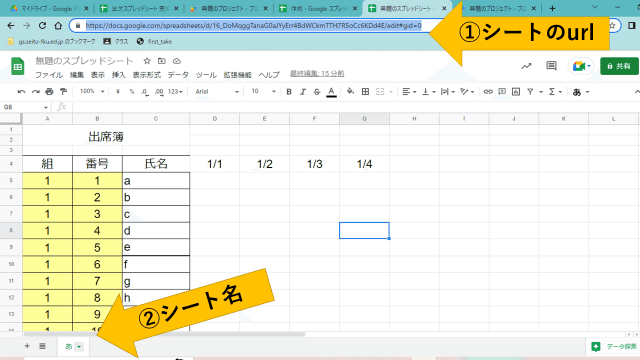Click the name box showing G8
Viewport: 640px width, 360px height.
click(x=25, y=107)
